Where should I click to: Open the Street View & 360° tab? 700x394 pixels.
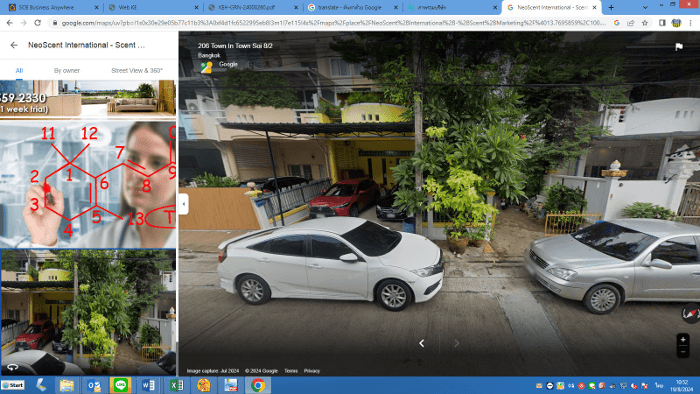[137, 71]
